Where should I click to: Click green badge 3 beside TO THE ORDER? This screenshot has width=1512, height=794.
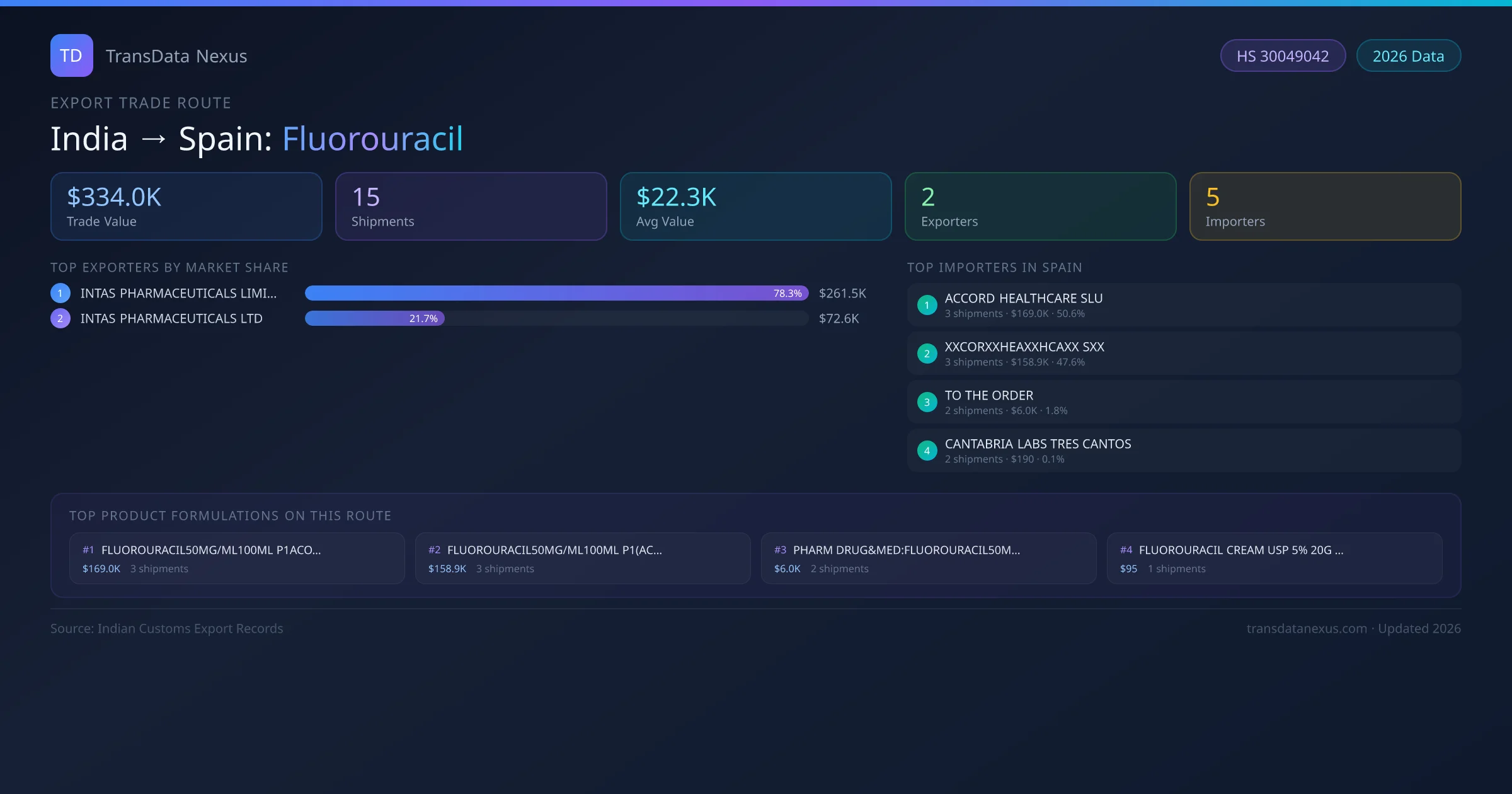click(927, 402)
